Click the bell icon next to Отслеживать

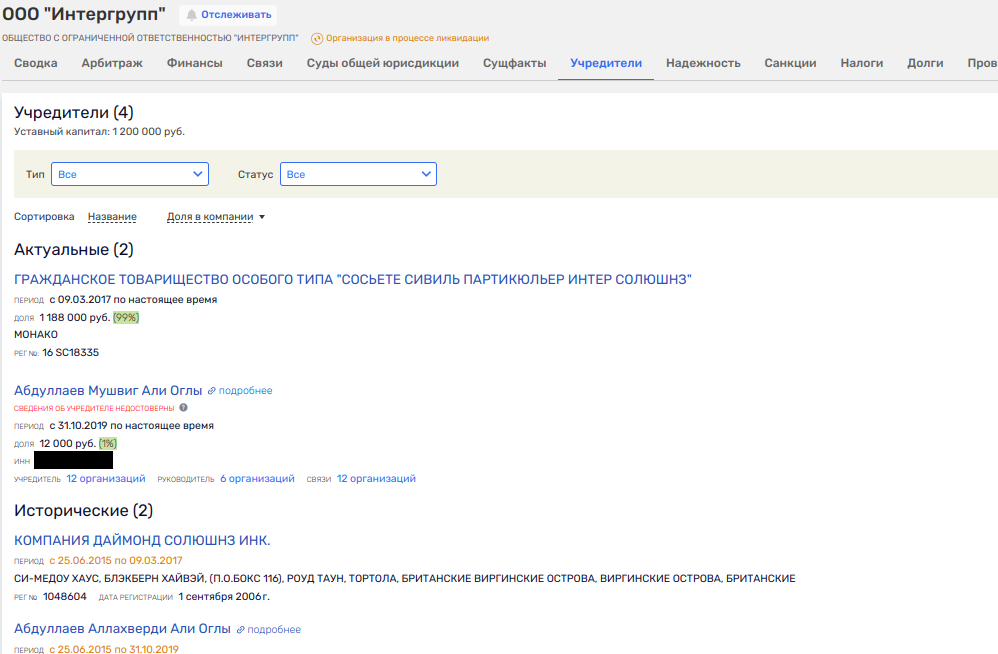(191, 15)
